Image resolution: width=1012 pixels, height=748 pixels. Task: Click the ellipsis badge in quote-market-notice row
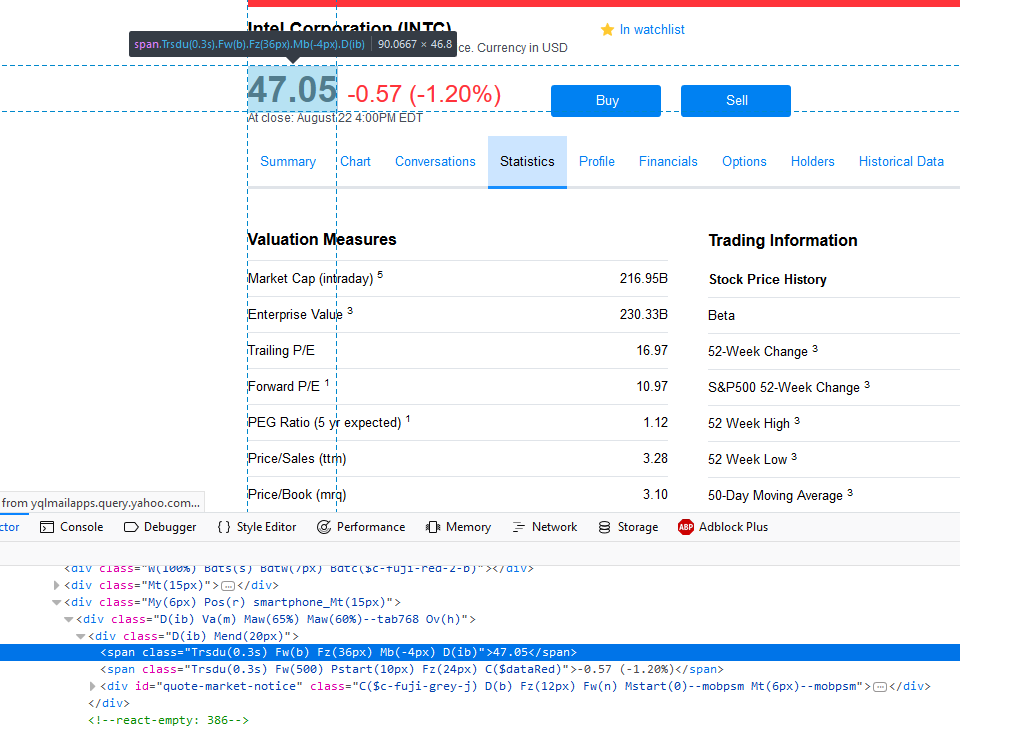pyautogui.click(x=880, y=686)
